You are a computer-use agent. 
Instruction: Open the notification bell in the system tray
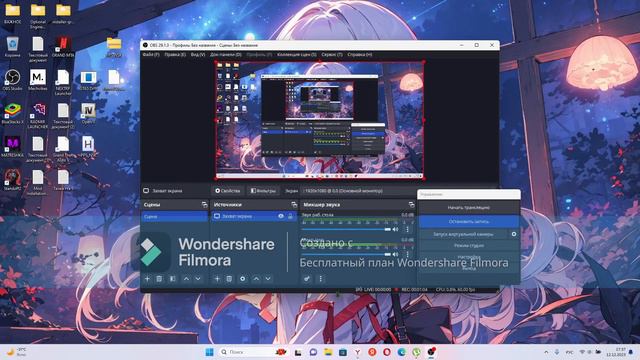click(631, 352)
